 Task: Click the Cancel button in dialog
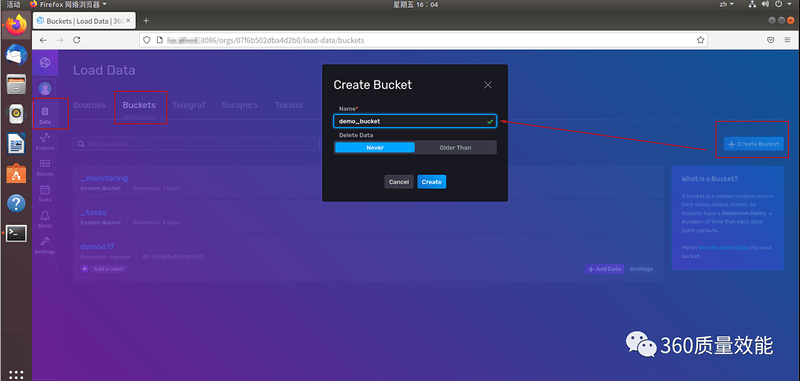398,182
